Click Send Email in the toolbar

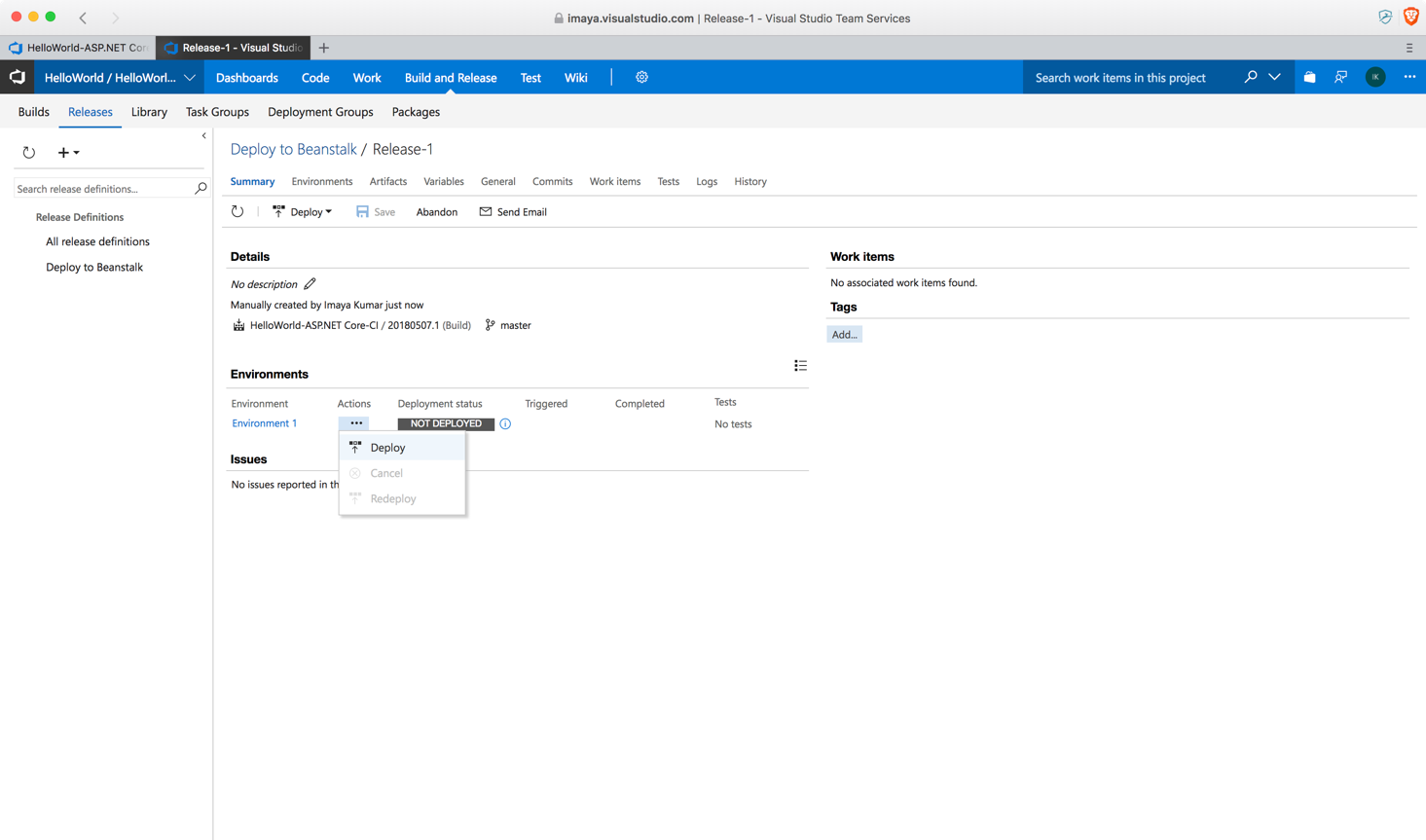pos(513,211)
